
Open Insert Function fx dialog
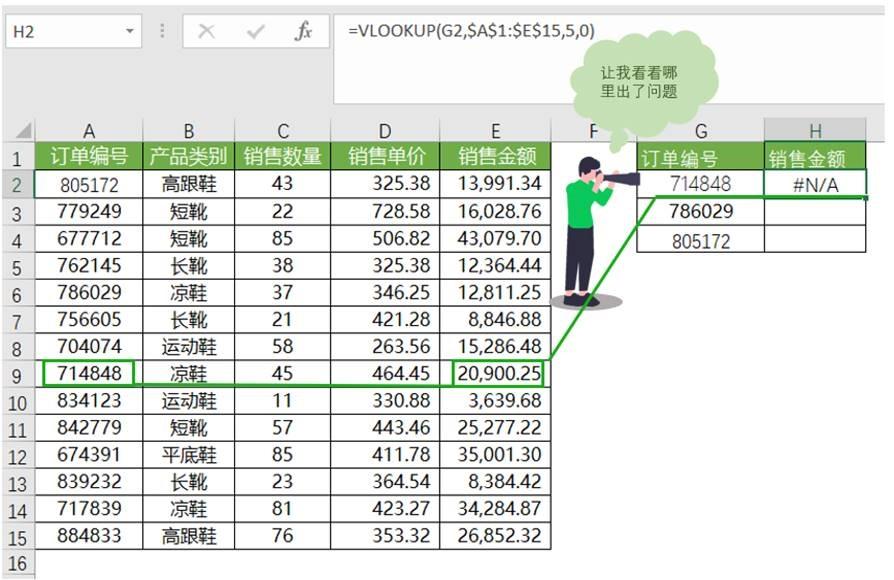point(303,31)
